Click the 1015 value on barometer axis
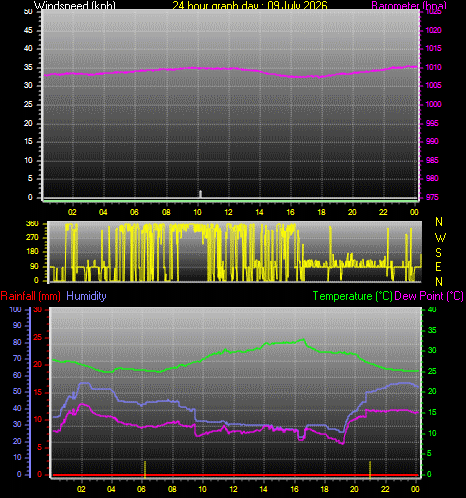The width and height of the screenshot is (466, 498). tap(433, 49)
